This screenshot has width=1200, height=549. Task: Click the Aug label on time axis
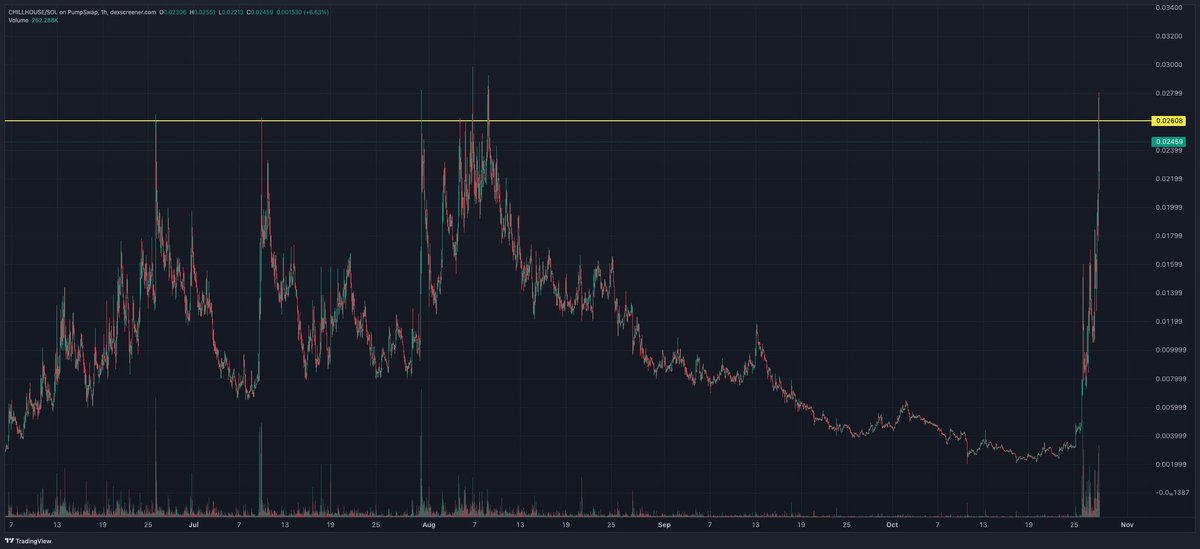429,523
